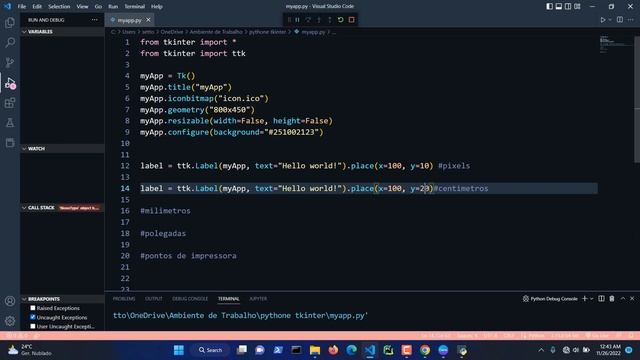Image resolution: width=640 pixels, height=360 pixels.
Task: Click Step Out in the debug toolbar
Action: [x=330, y=20]
